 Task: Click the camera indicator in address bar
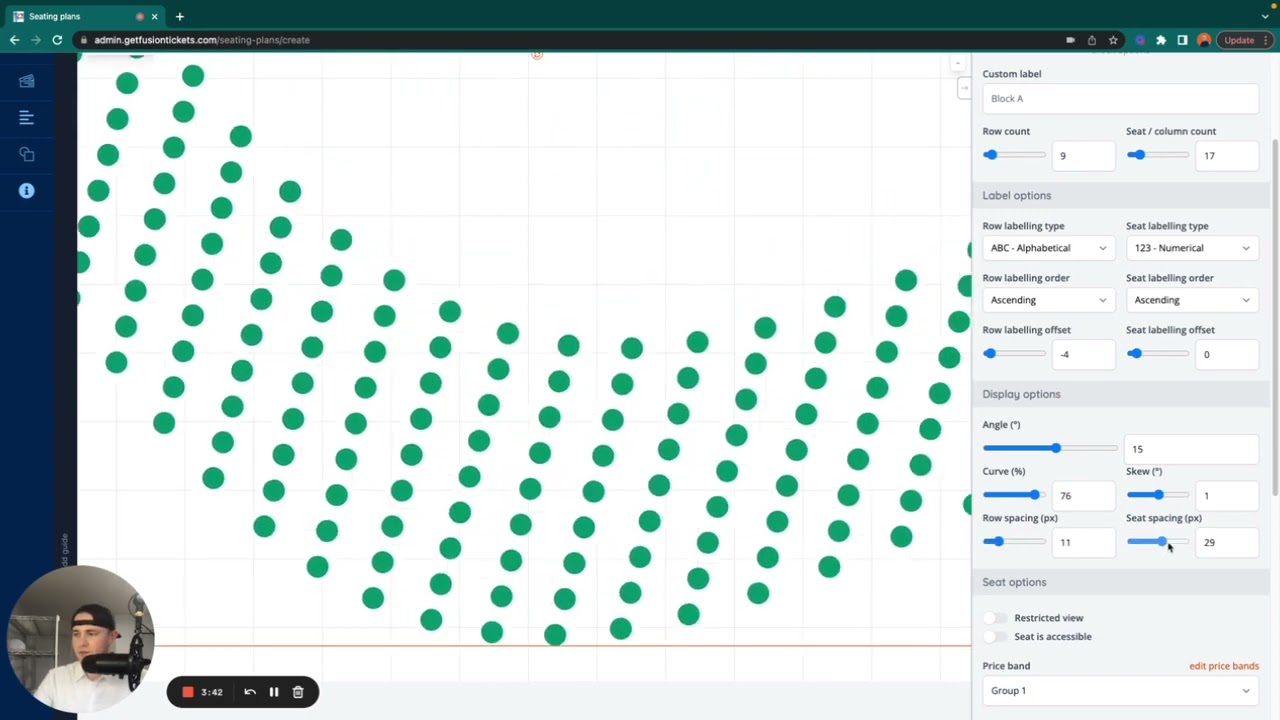point(1070,40)
